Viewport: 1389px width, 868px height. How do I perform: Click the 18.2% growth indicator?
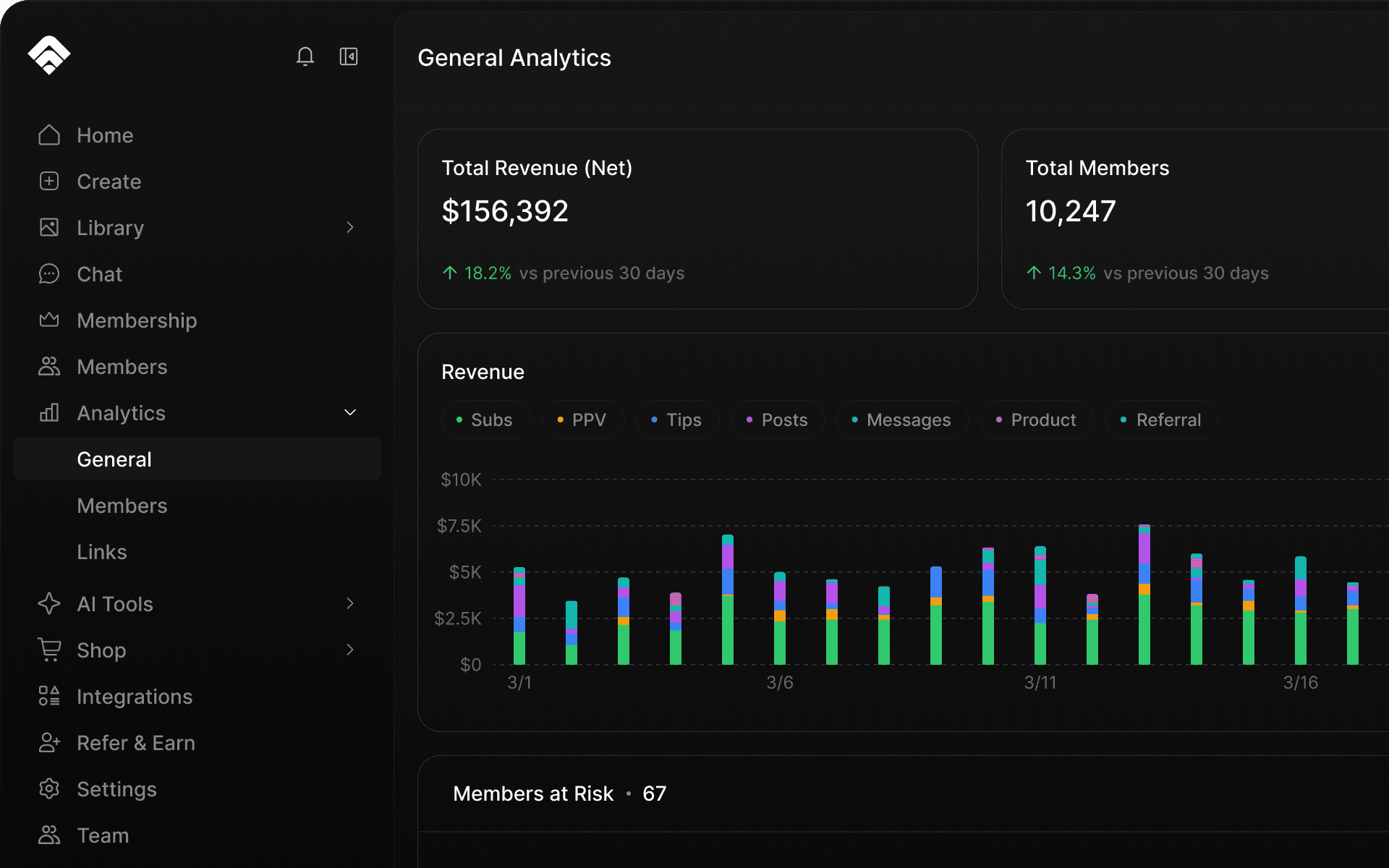pyautogui.click(x=477, y=273)
